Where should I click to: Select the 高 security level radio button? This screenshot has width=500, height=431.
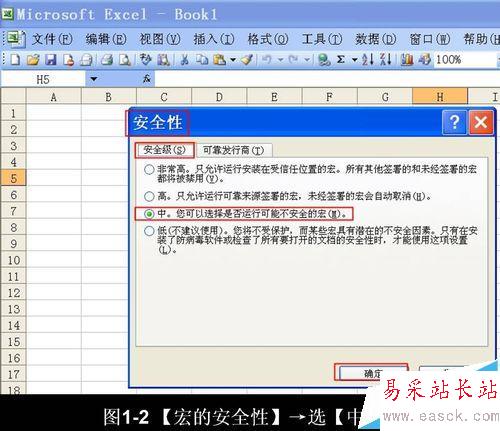click(149, 196)
